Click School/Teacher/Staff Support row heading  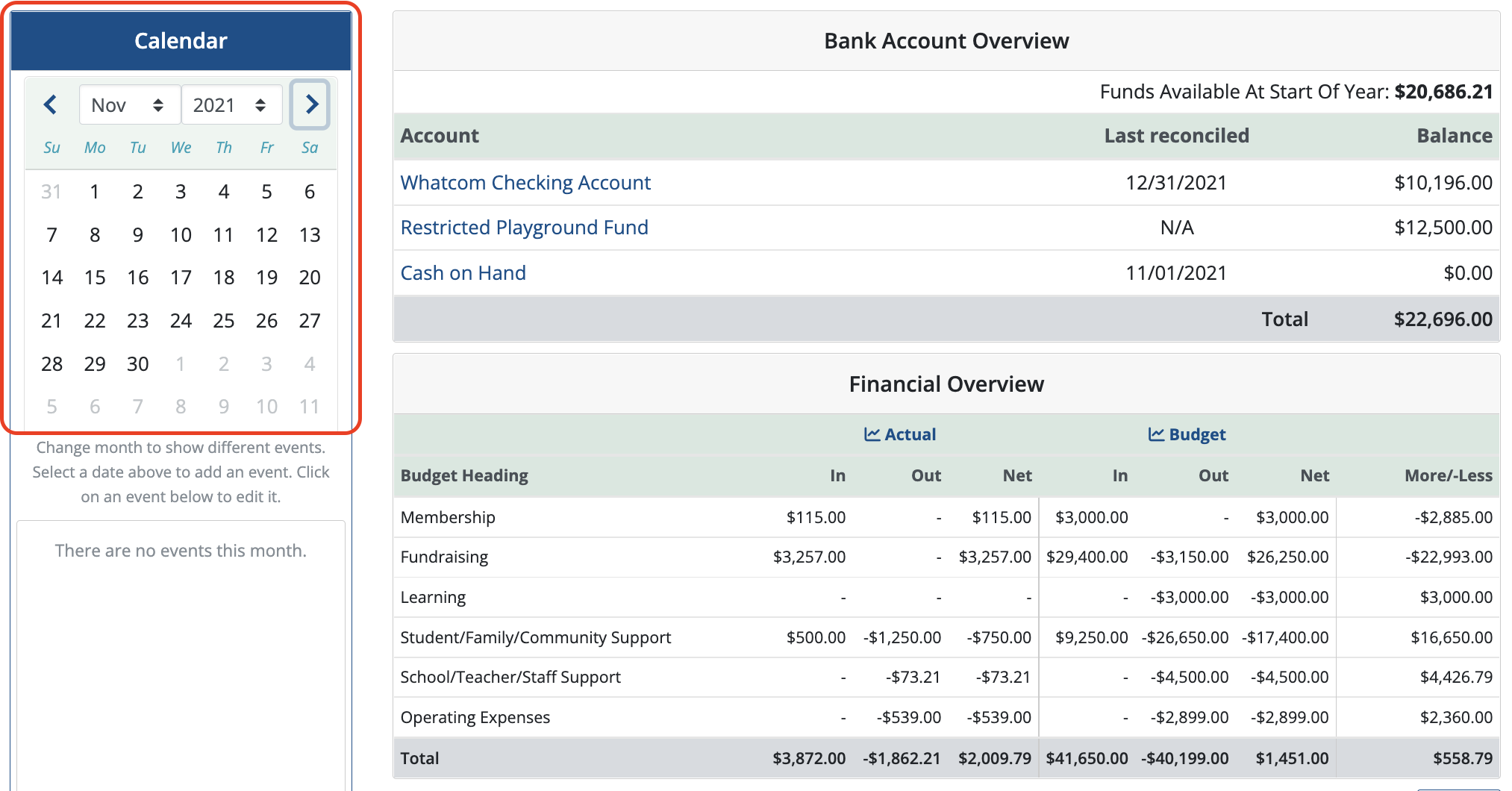tap(510, 677)
